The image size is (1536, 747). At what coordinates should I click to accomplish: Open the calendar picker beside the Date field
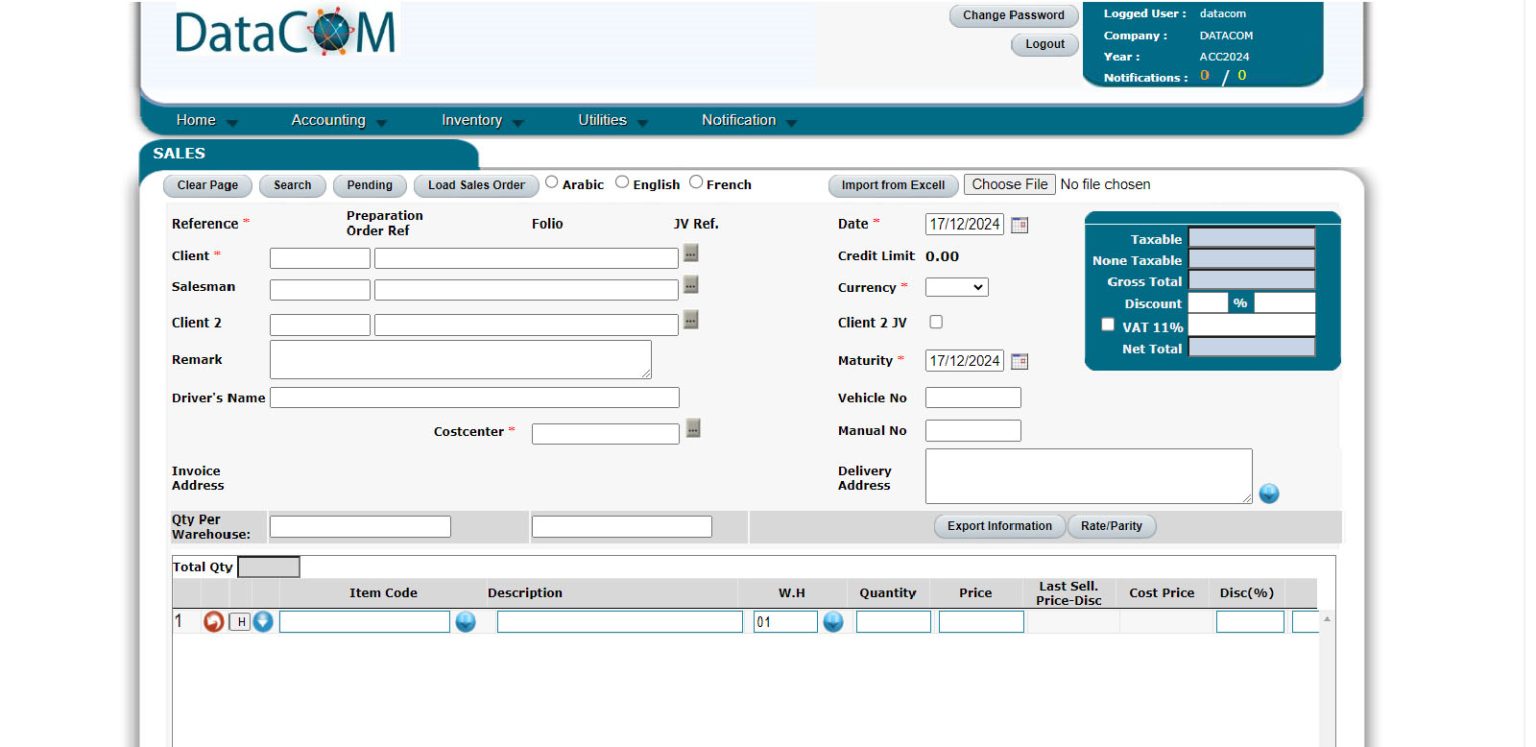click(1019, 223)
